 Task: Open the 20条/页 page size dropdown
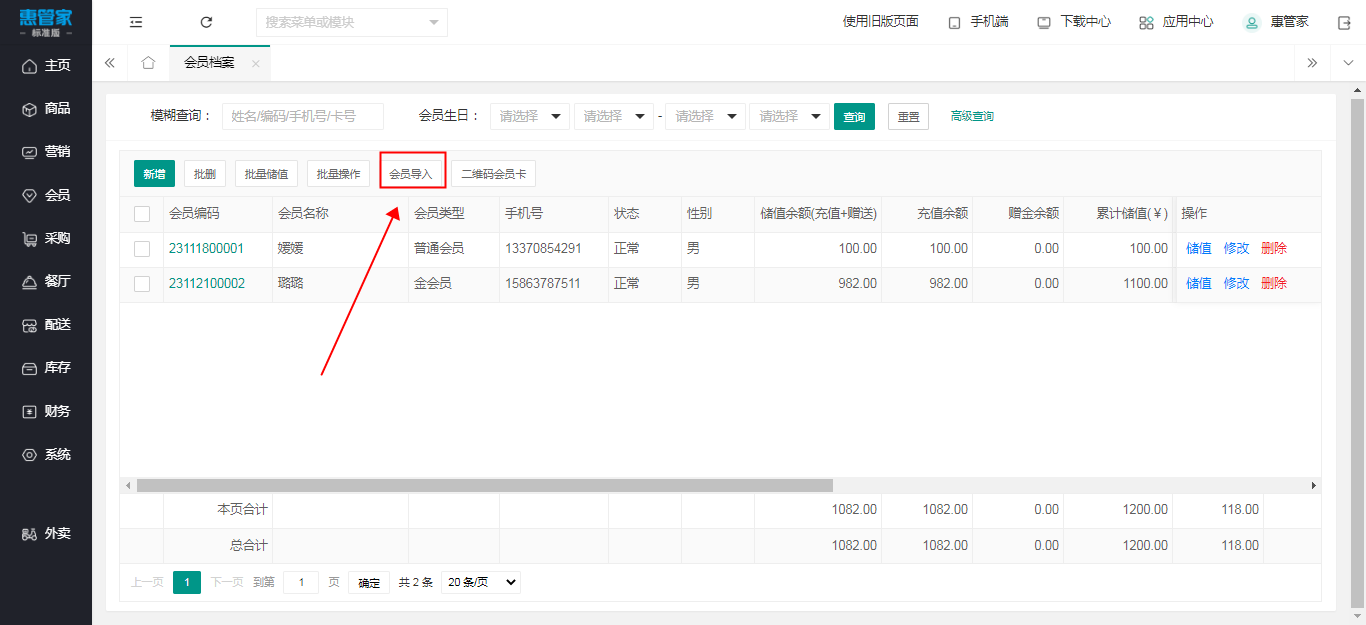pyautogui.click(x=481, y=582)
